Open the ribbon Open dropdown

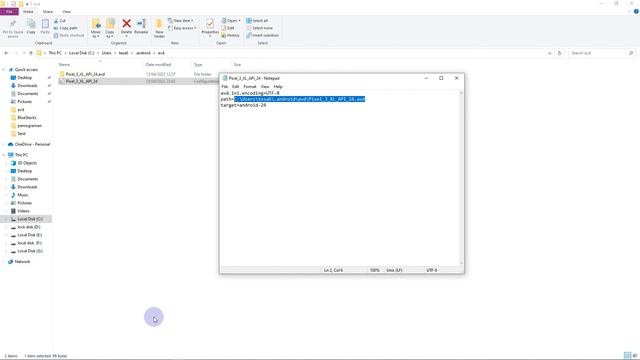tap(231, 20)
